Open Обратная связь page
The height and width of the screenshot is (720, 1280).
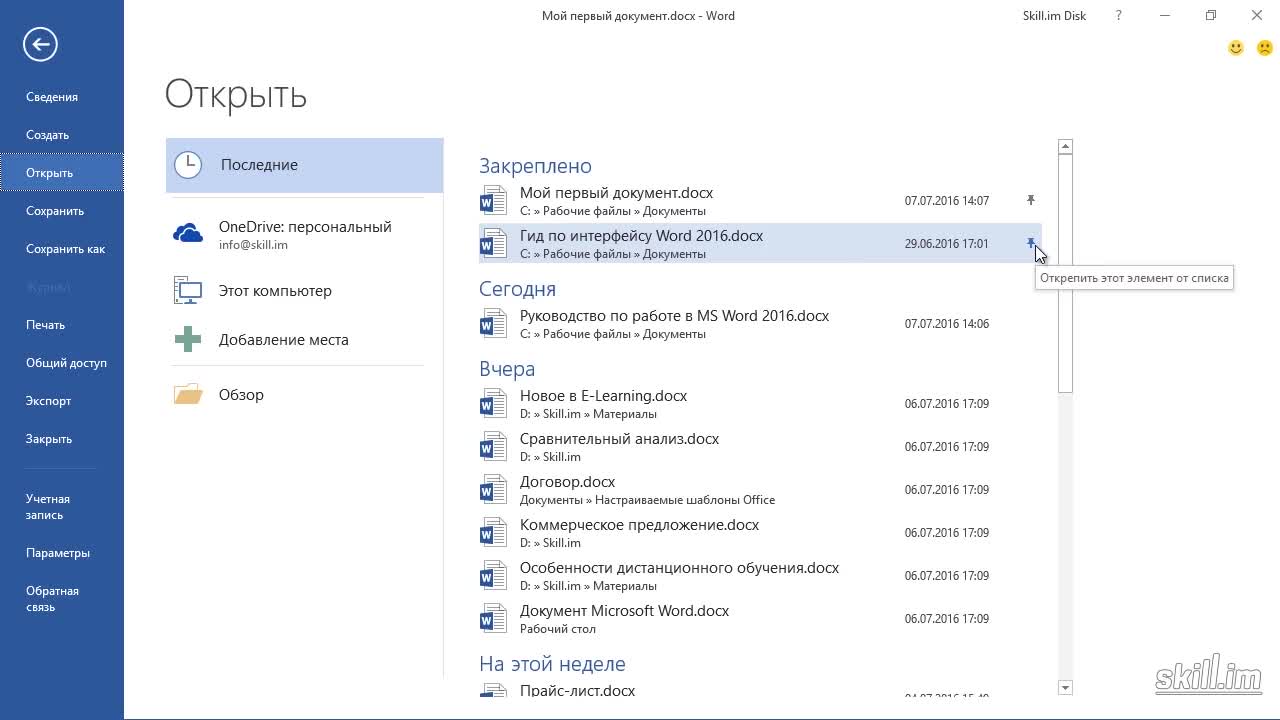(62, 599)
